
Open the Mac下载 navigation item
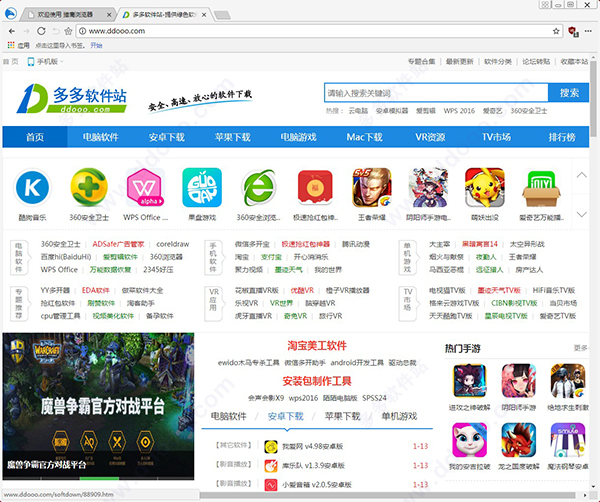tap(364, 137)
